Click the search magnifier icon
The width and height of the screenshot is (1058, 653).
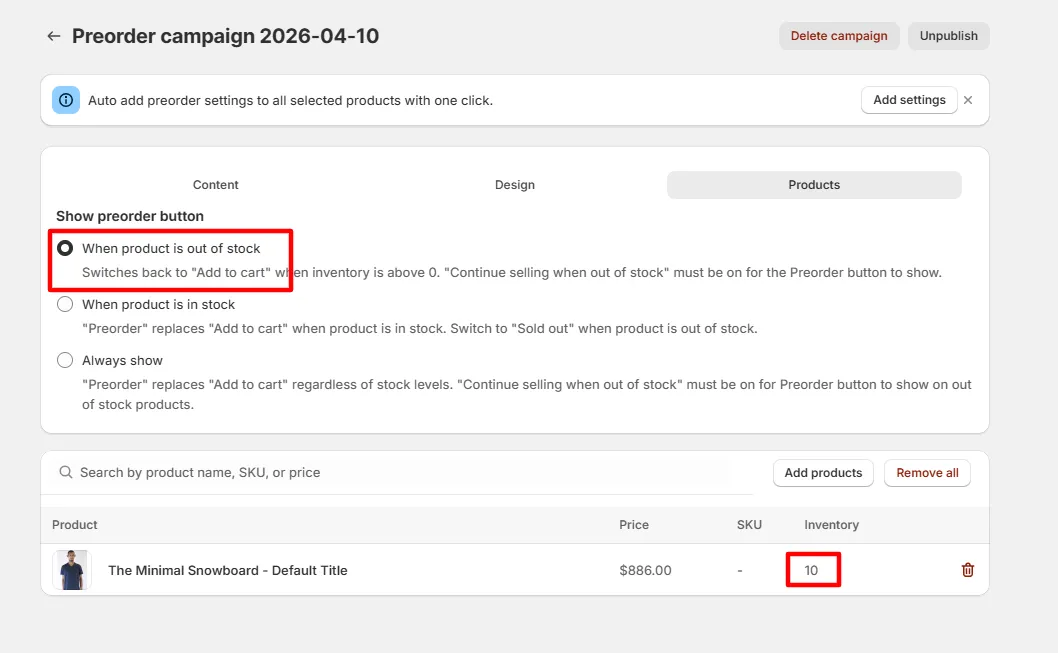65,472
